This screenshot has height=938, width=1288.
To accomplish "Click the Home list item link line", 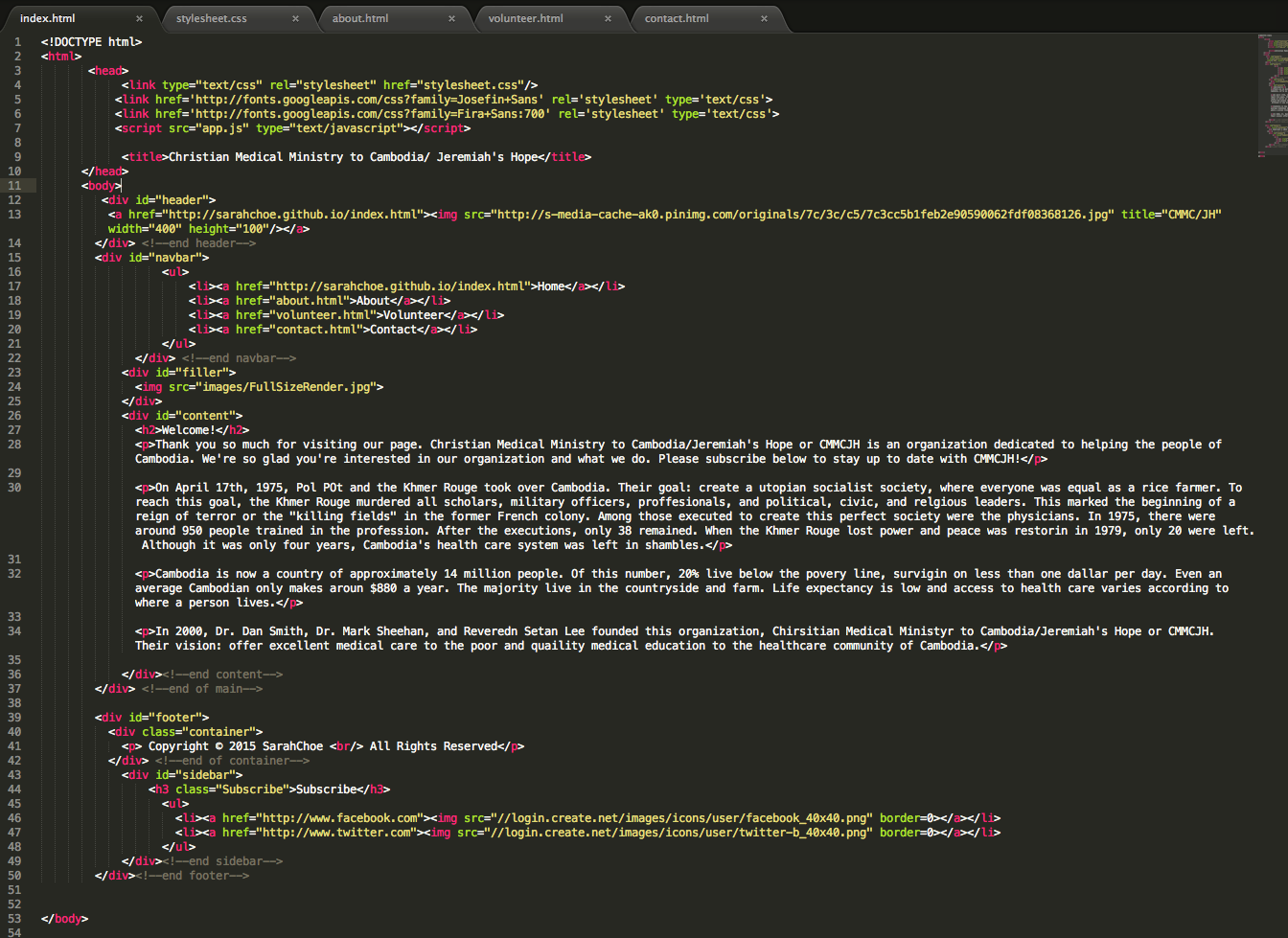I will pos(406,286).
